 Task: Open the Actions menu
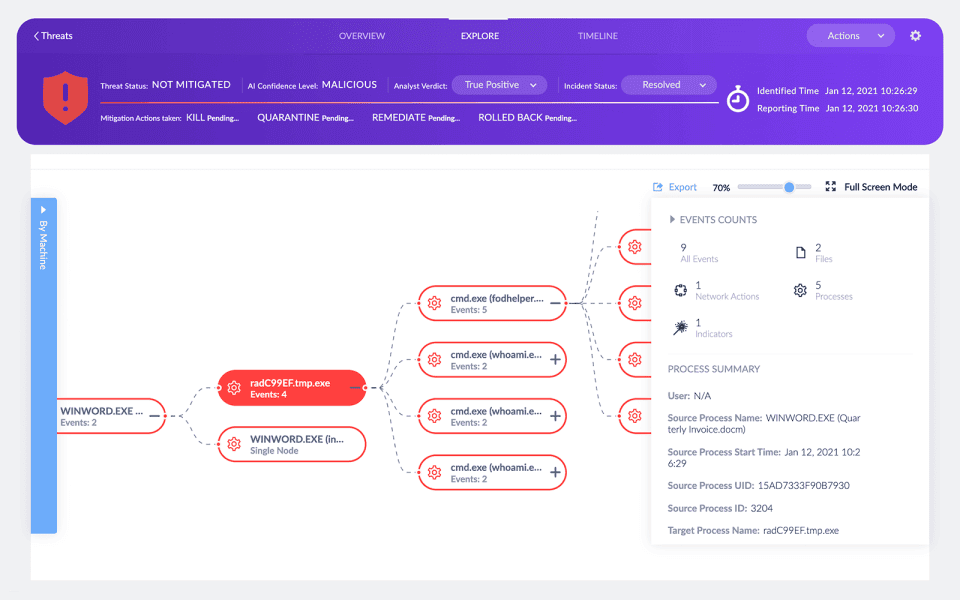tap(849, 35)
